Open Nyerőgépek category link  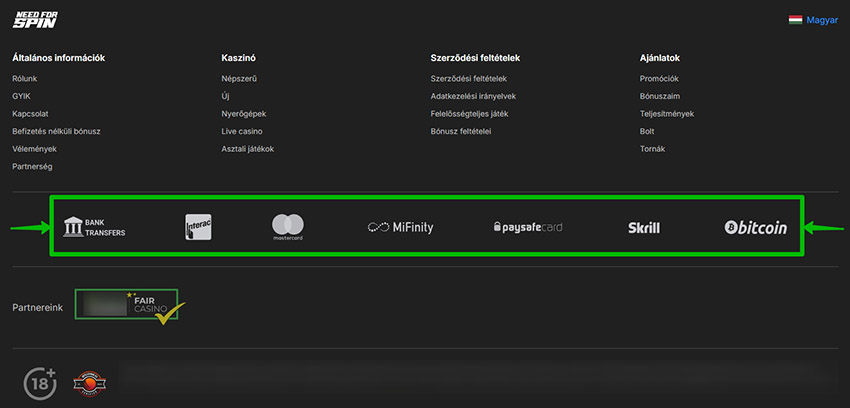243,113
